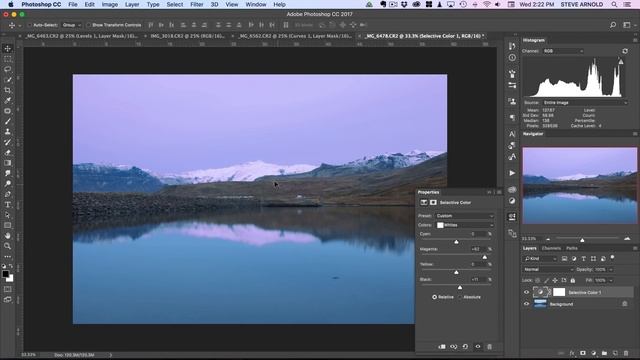Screen dimensions: 640x360
Task: Select the Gradient tool
Action: click(x=7, y=163)
